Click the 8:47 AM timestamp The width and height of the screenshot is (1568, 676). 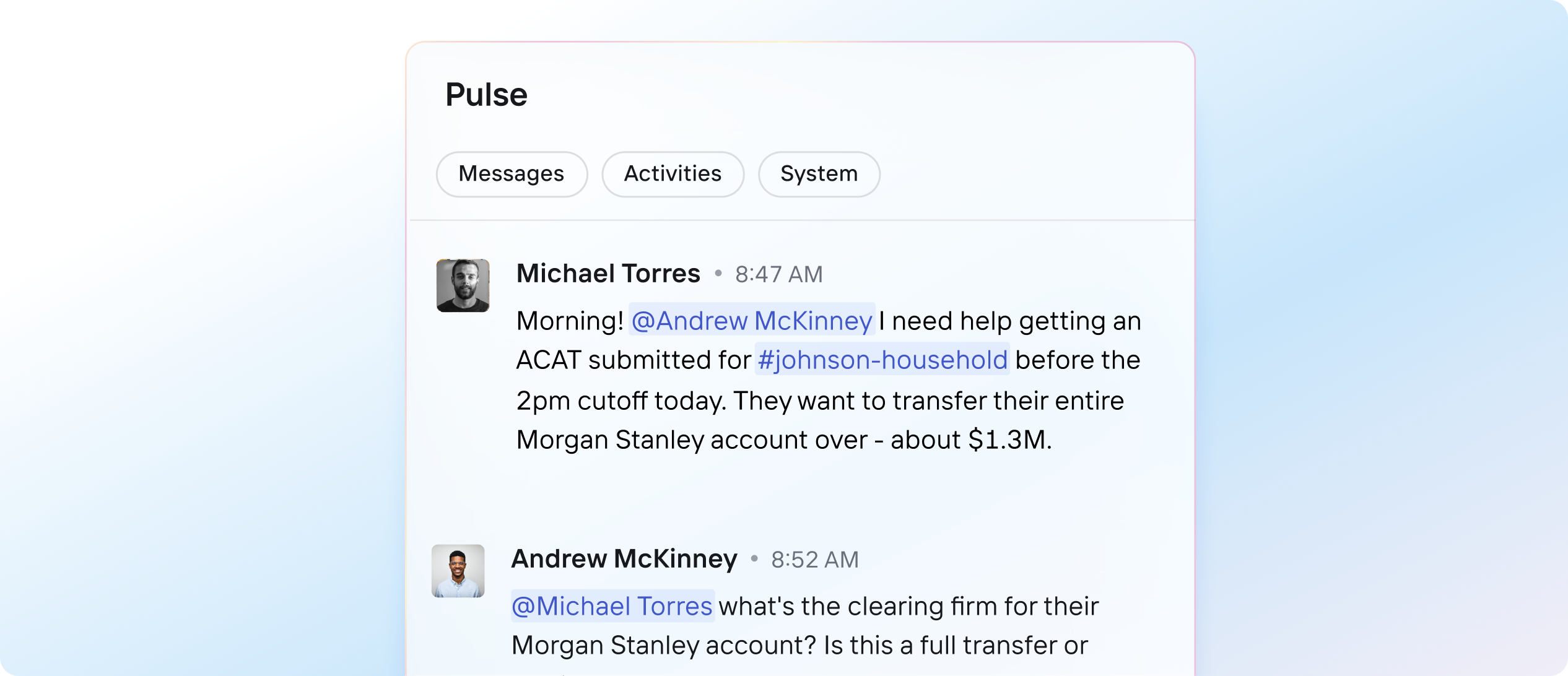point(778,274)
